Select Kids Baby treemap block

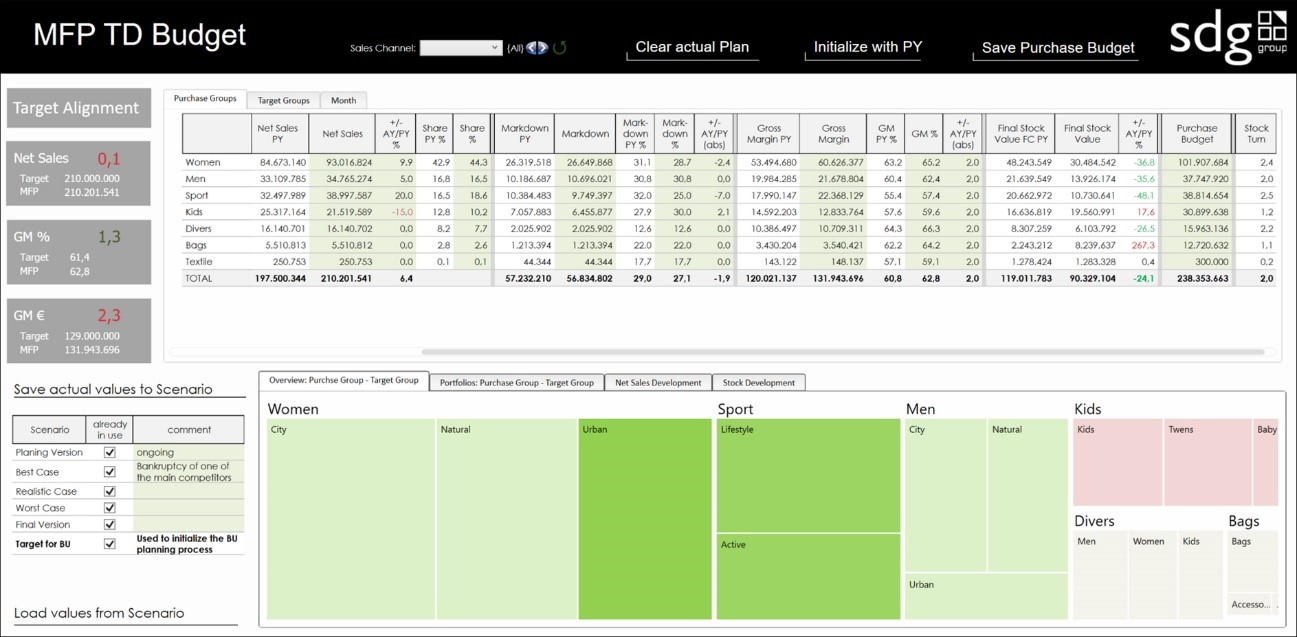(1266, 462)
